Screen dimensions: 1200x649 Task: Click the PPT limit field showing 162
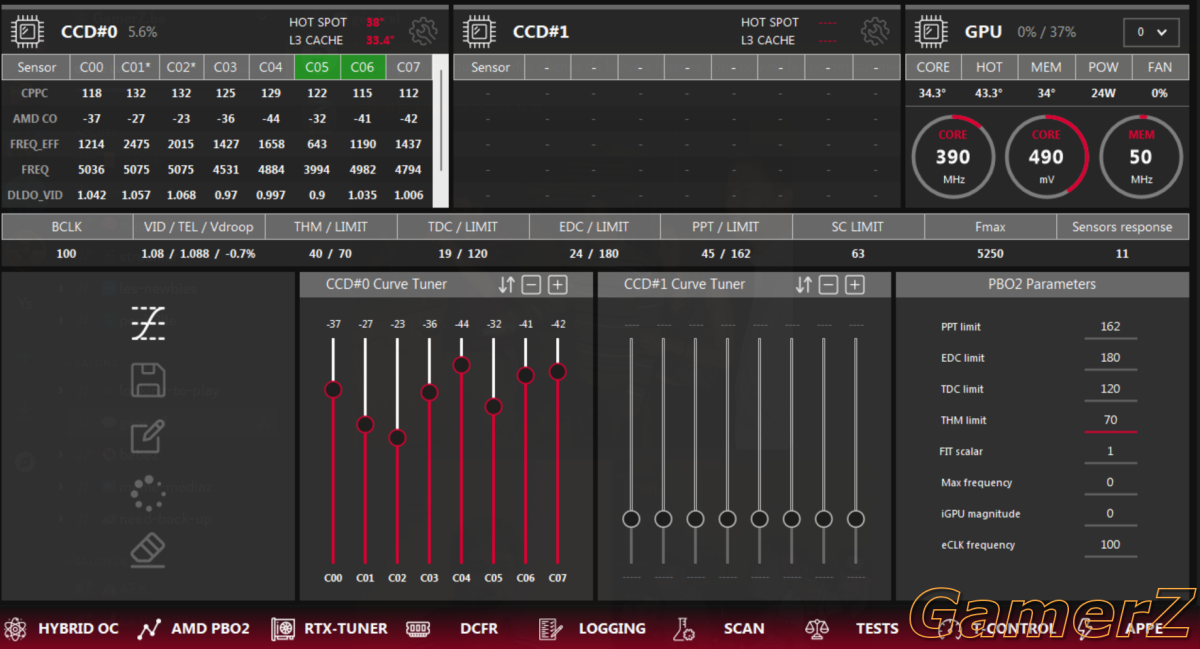pyautogui.click(x=1110, y=327)
